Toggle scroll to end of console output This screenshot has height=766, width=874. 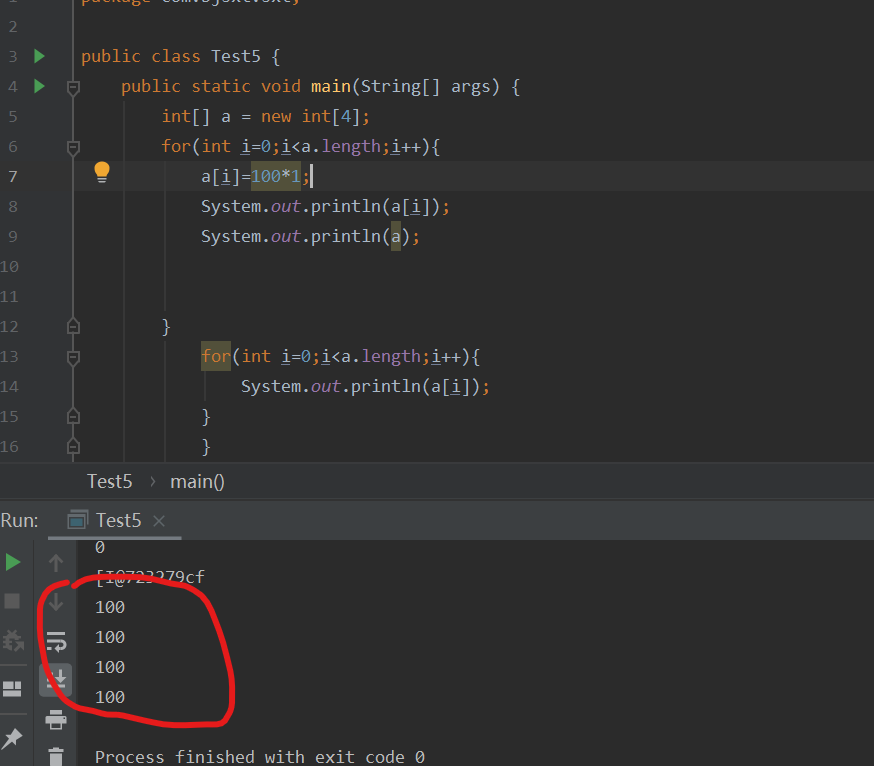56,680
